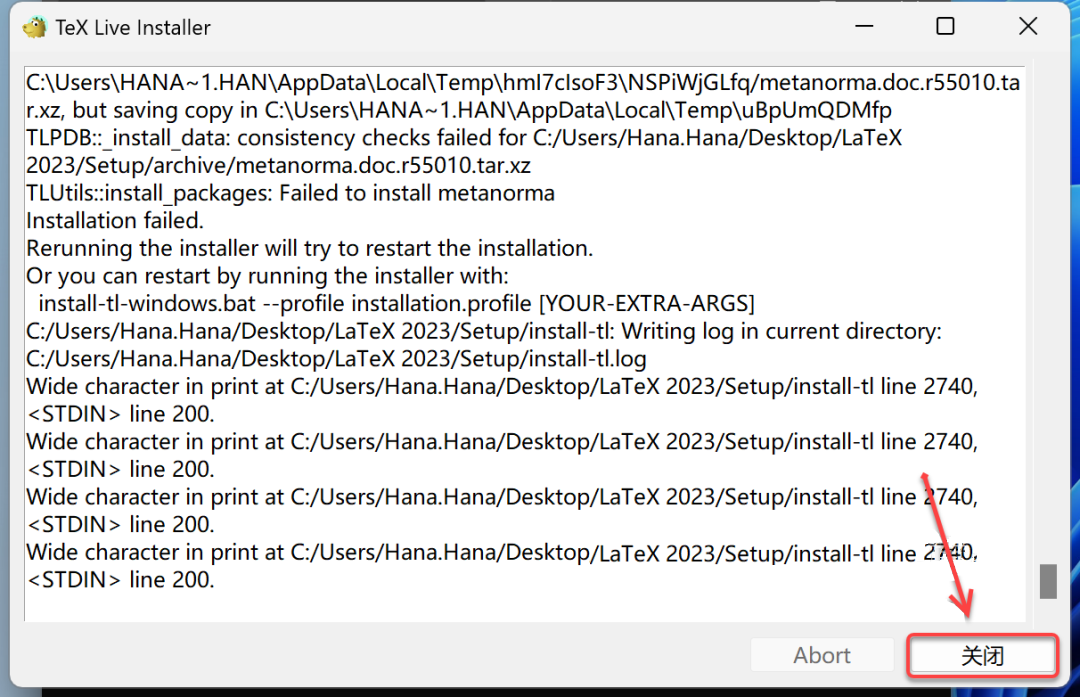
Task: Click the "TLPDB::_install_data: consistency checks failed" line
Action: 464,138
